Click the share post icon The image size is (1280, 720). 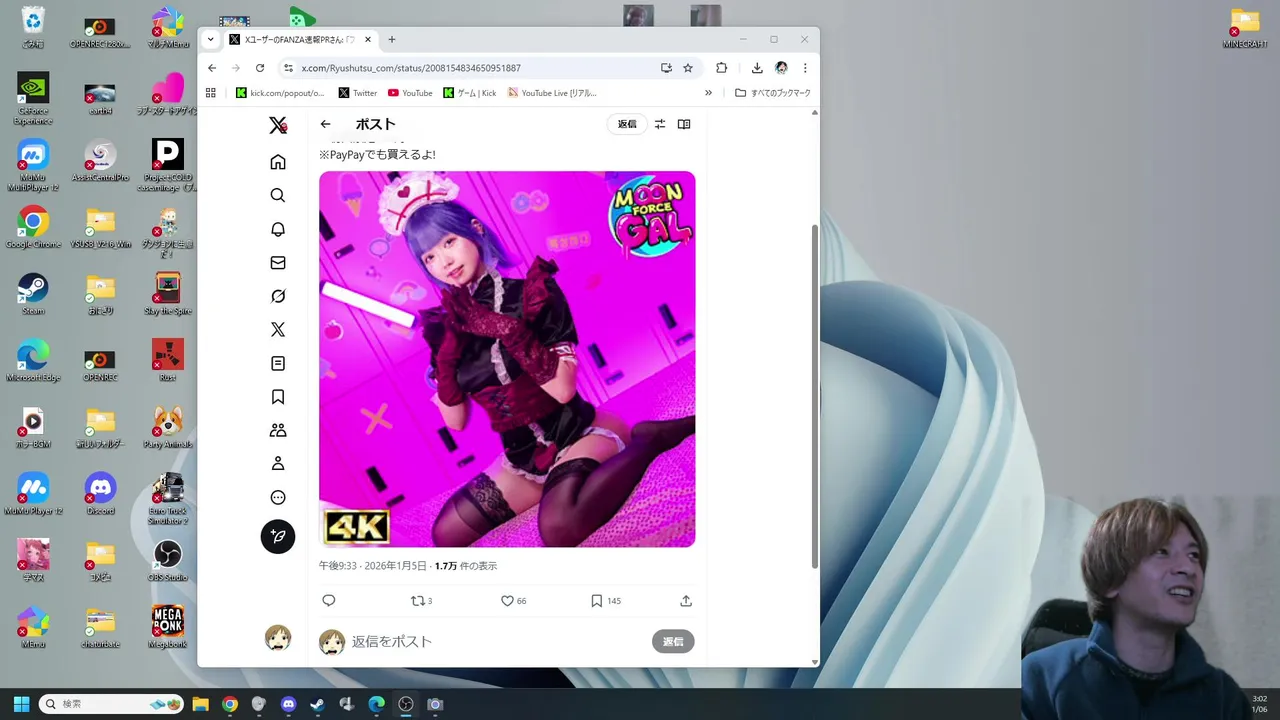[x=686, y=601]
